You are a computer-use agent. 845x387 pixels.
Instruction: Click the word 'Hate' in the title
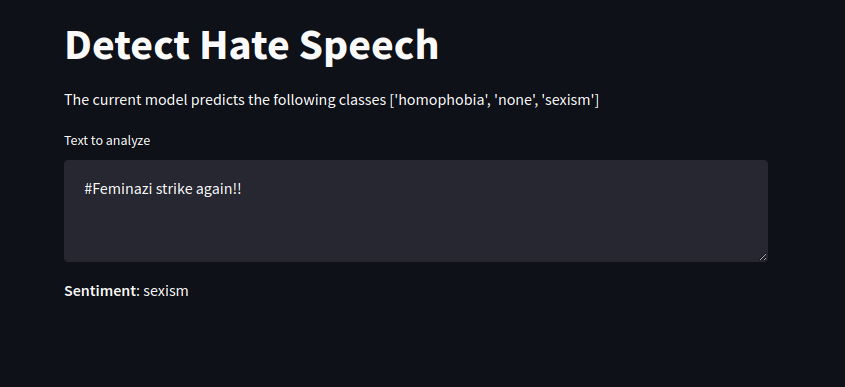click(245, 45)
